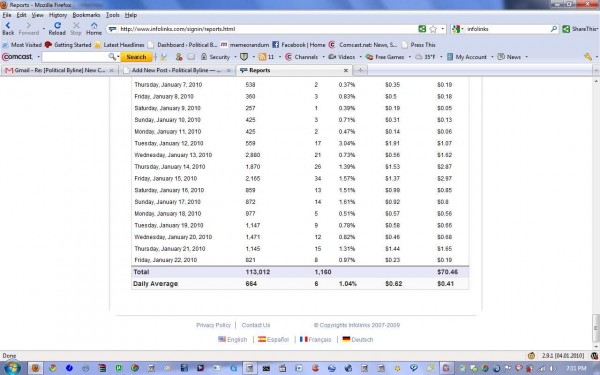Open a new tab with plus button
The width and height of the screenshot is (600, 375).
point(360,70)
